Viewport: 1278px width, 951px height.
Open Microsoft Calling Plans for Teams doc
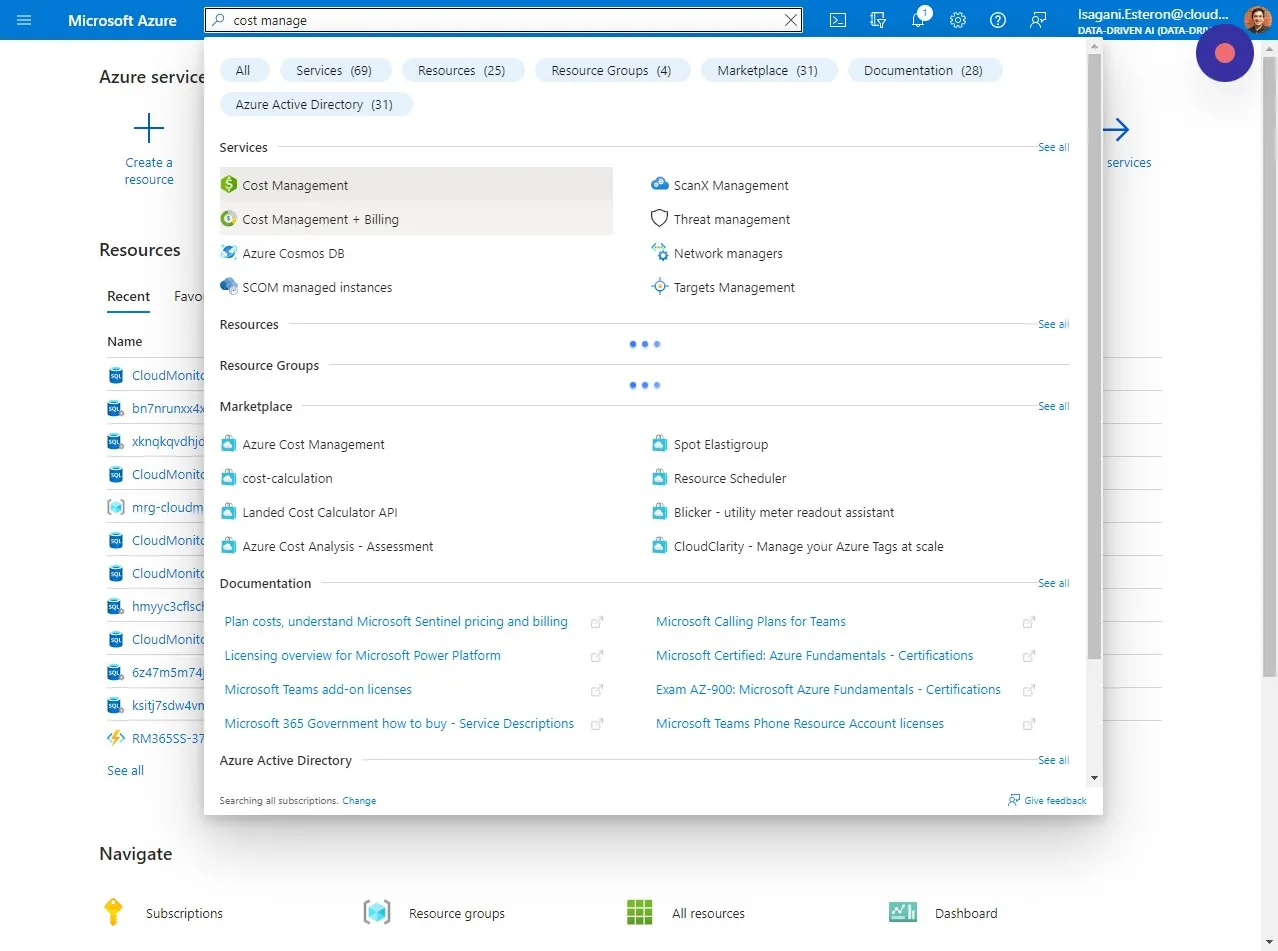point(751,621)
